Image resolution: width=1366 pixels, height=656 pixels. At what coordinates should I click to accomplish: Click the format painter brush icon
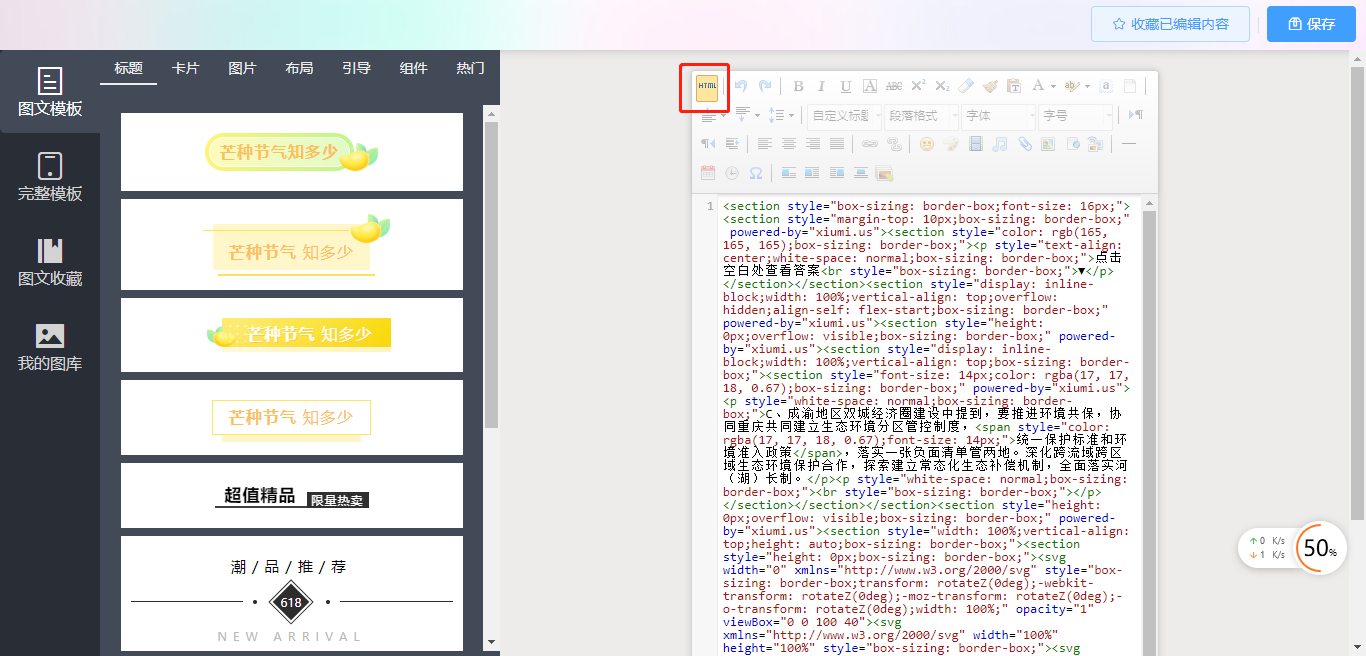coord(990,87)
